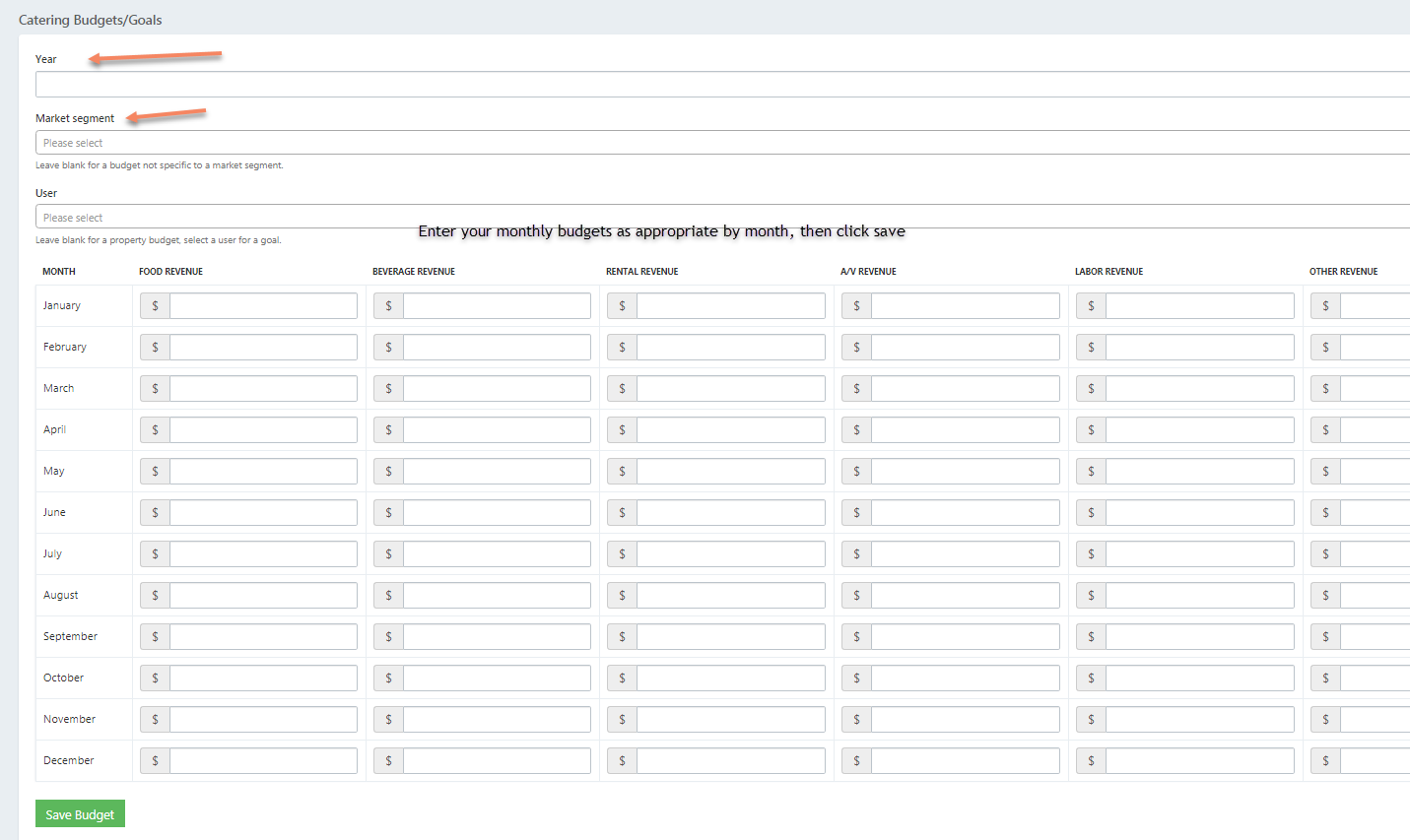The width and height of the screenshot is (1410, 840).
Task: Click December Labor Revenue input
Action: click(x=1199, y=761)
